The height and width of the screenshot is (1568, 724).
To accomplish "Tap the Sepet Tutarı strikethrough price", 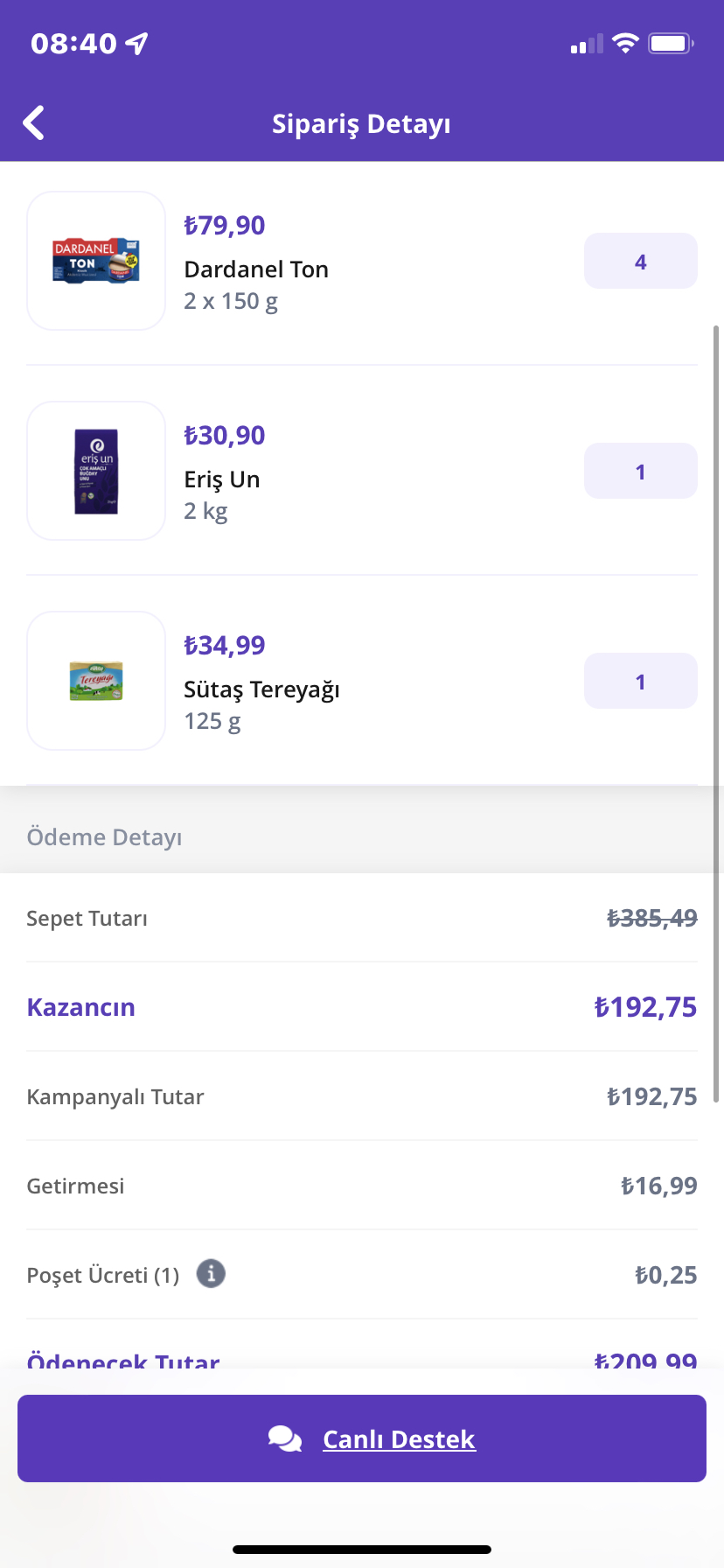I will [652, 918].
